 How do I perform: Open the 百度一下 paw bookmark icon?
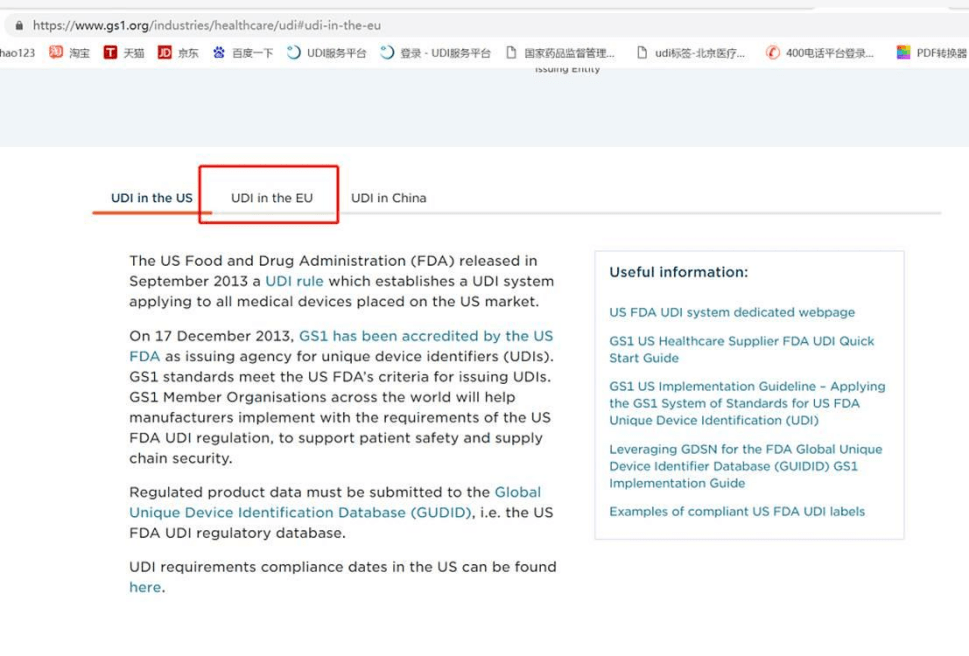pos(219,53)
